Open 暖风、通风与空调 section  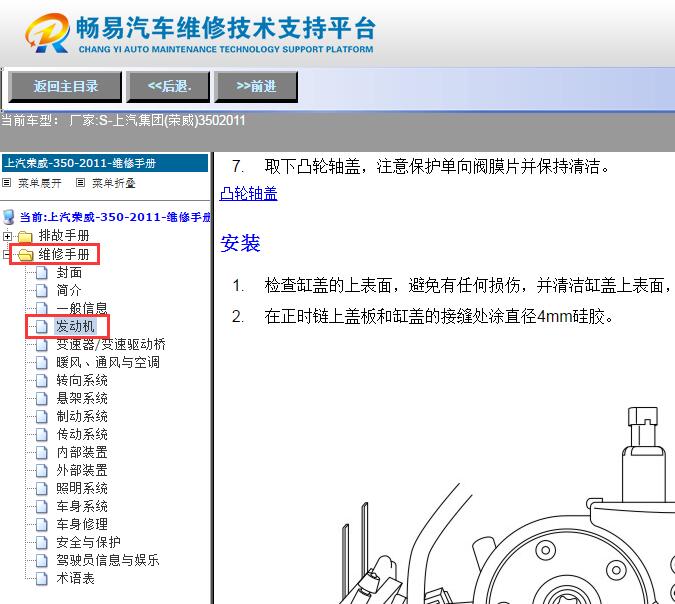point(108,362)
